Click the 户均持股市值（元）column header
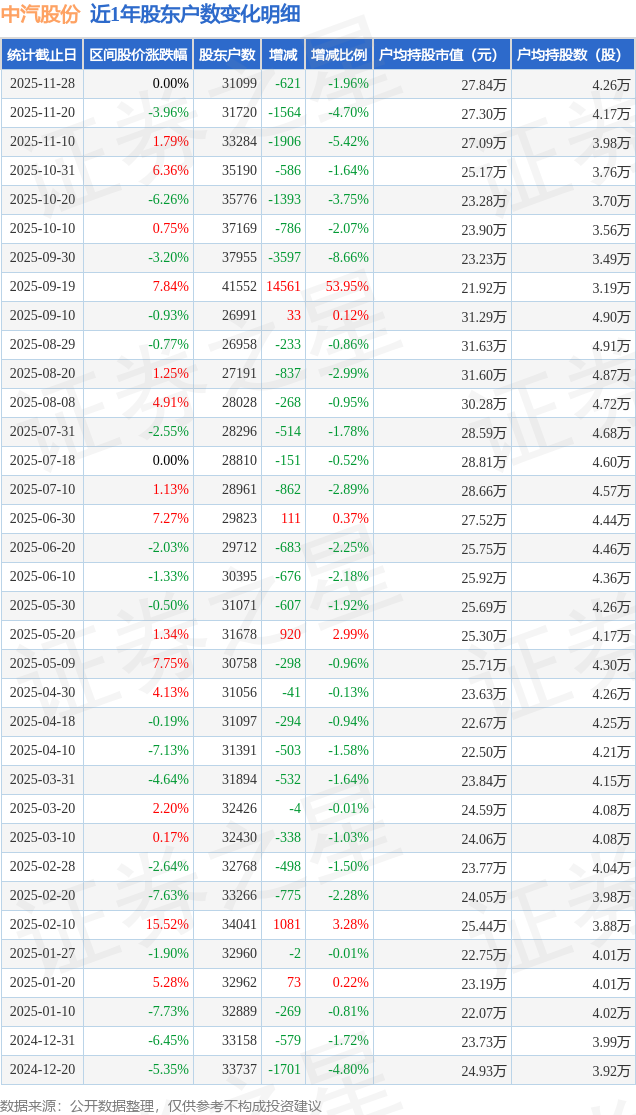This screenshot has width=636, height=1115. (441, 55)
